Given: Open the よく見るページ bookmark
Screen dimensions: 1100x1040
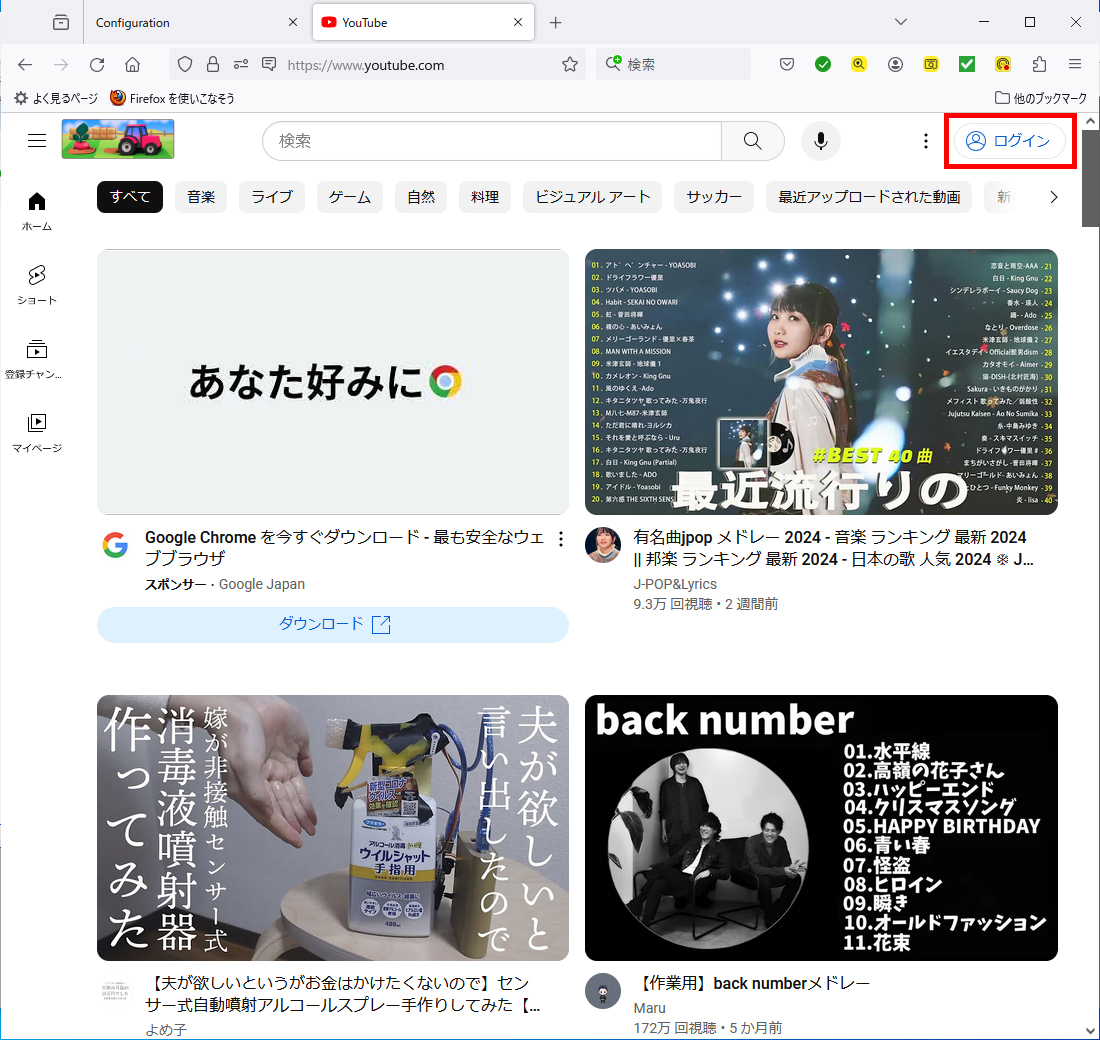Looking at the screenshot, I should coord(56,98).
